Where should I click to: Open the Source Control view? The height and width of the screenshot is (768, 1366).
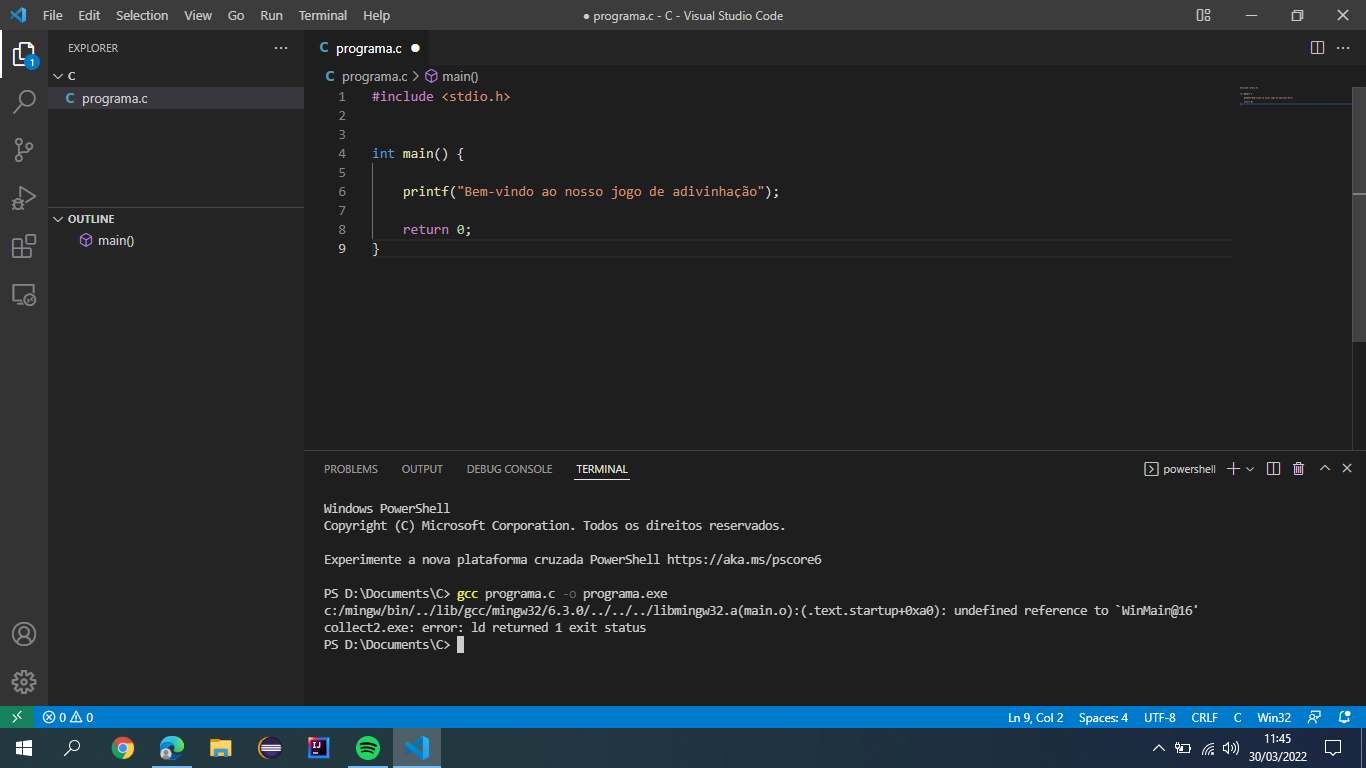24,150
